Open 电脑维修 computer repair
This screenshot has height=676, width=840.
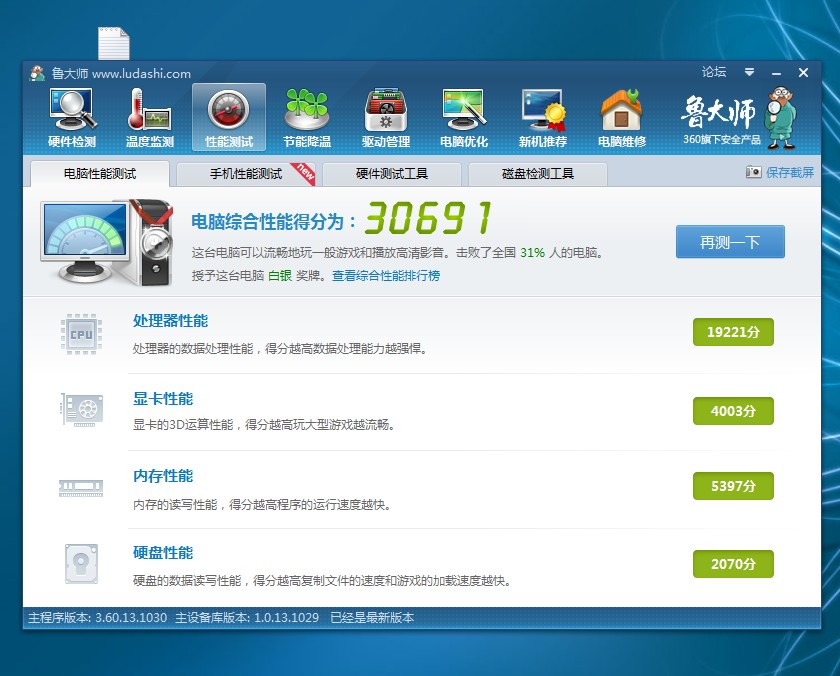click(621, 118)
